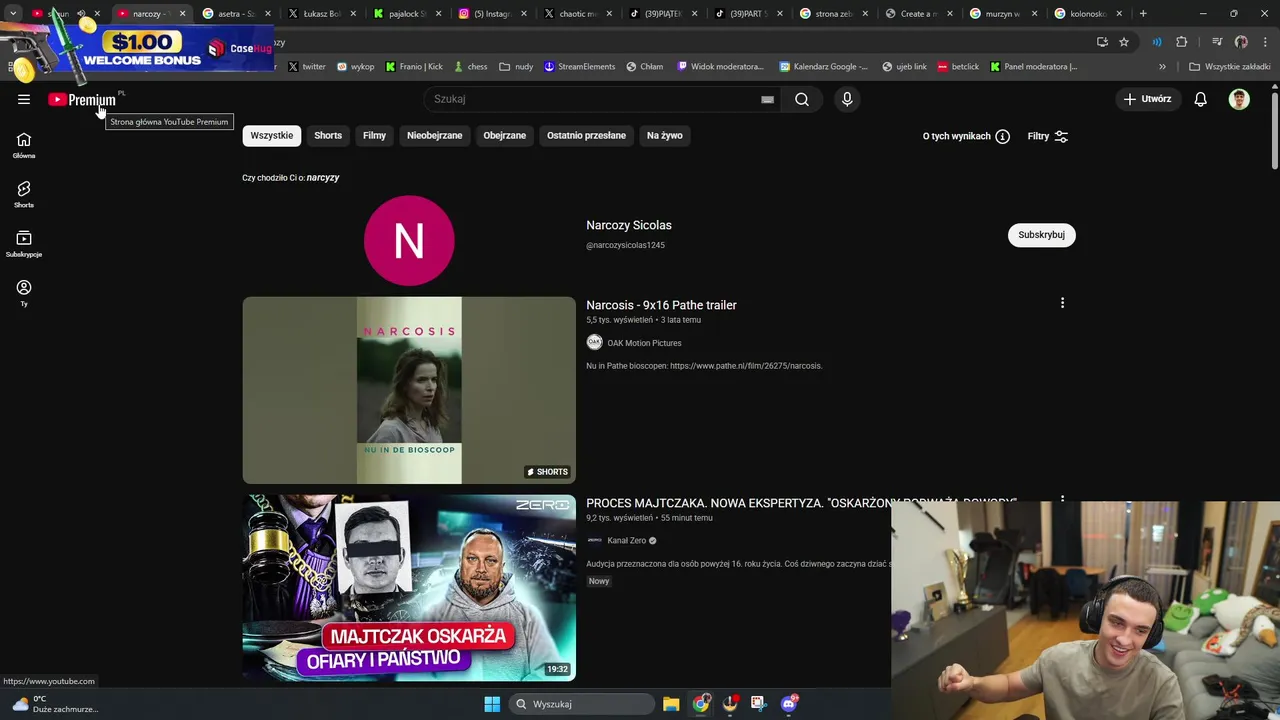Open the Majtczak oskarża video thumbnail
The width and height of the screenshot is (1280, 720).
409,588
